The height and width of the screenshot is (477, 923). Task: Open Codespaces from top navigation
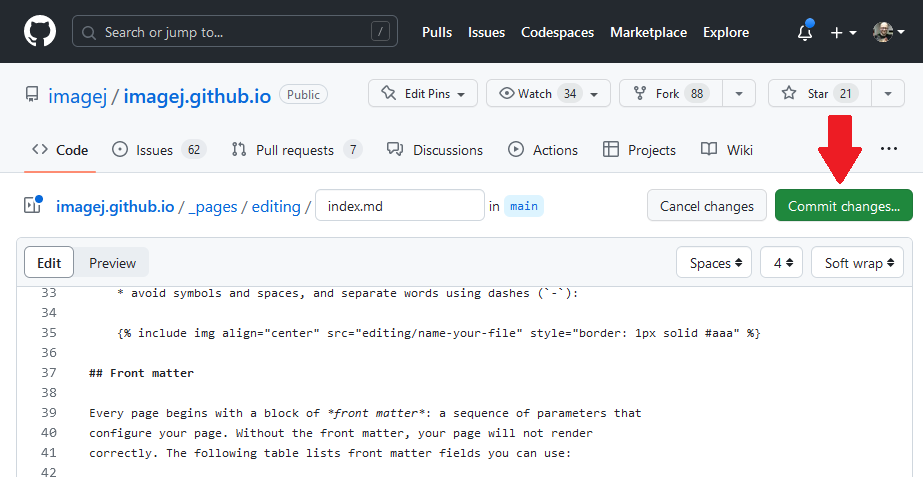click(x=557, y=32)
